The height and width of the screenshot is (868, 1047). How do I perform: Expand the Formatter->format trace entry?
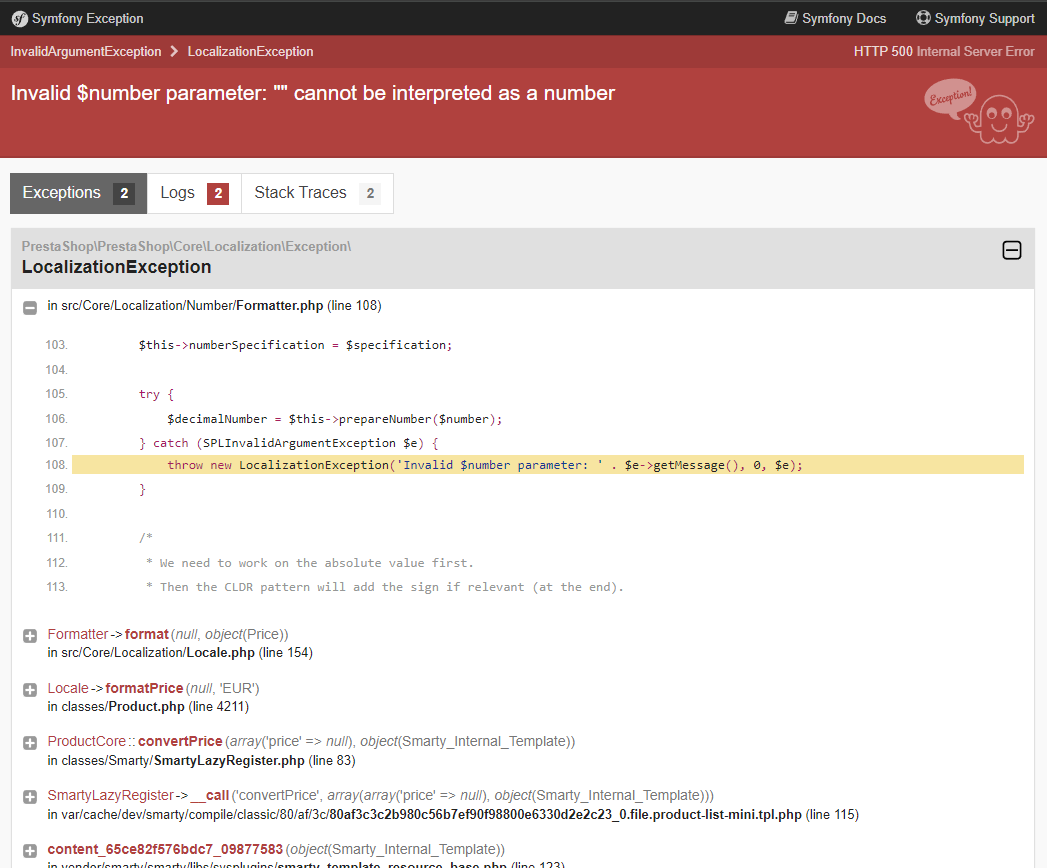pos(29,636)
